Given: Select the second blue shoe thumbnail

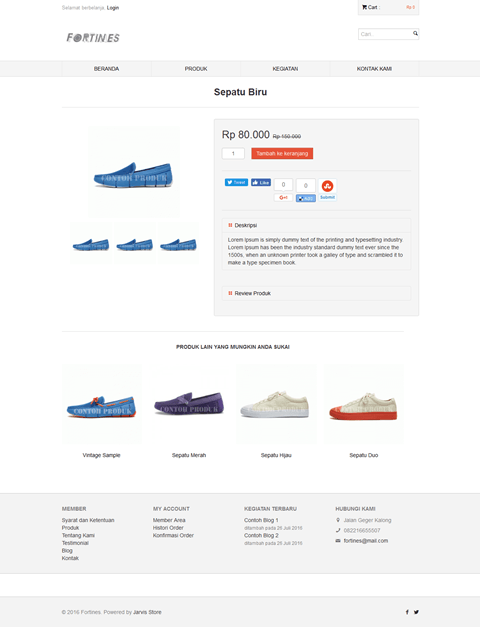Looking at the screenshot, I should [x=134, y=243].
